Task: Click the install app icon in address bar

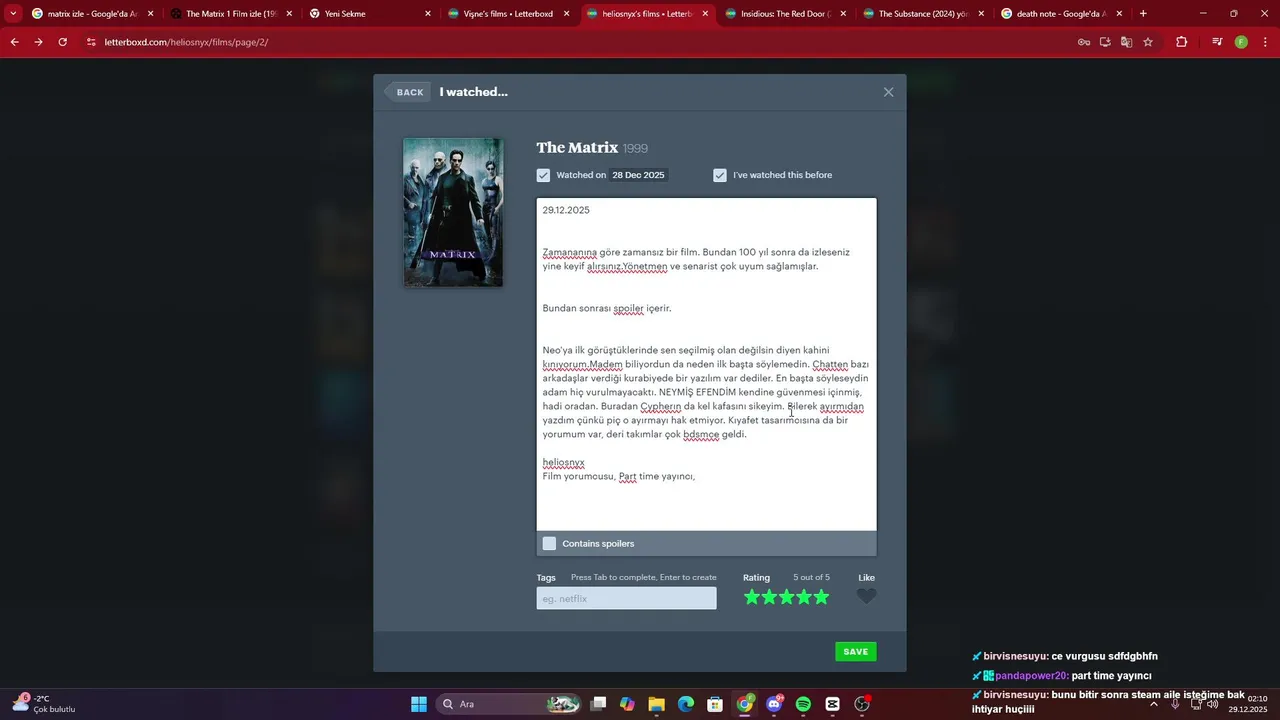Action: coord(1105,42)
